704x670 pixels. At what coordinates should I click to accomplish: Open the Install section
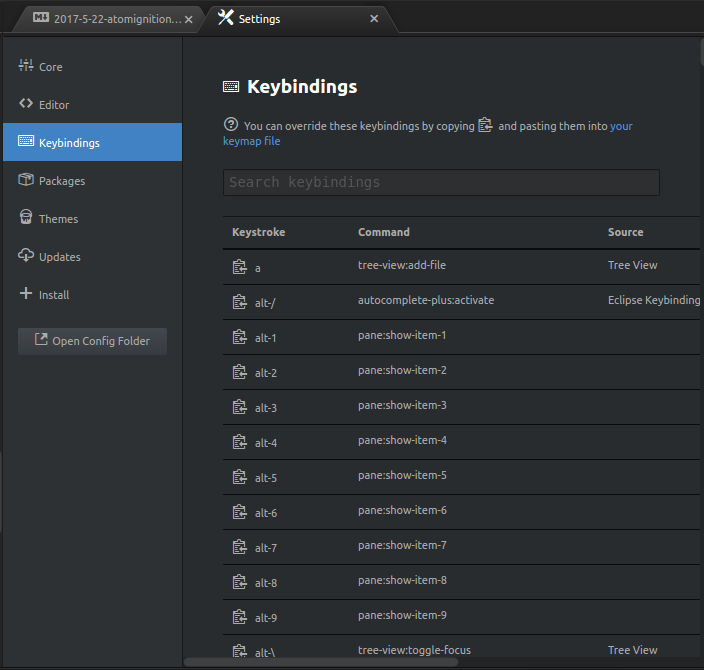tap(92, 295)
